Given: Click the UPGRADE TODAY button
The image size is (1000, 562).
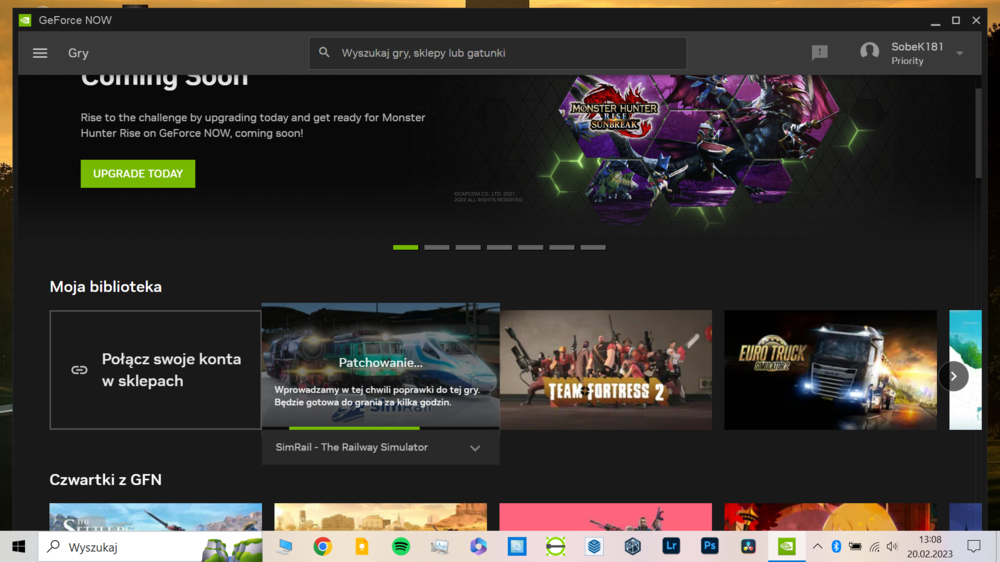Looking at the screenshot, I should (x=138, y=174).
